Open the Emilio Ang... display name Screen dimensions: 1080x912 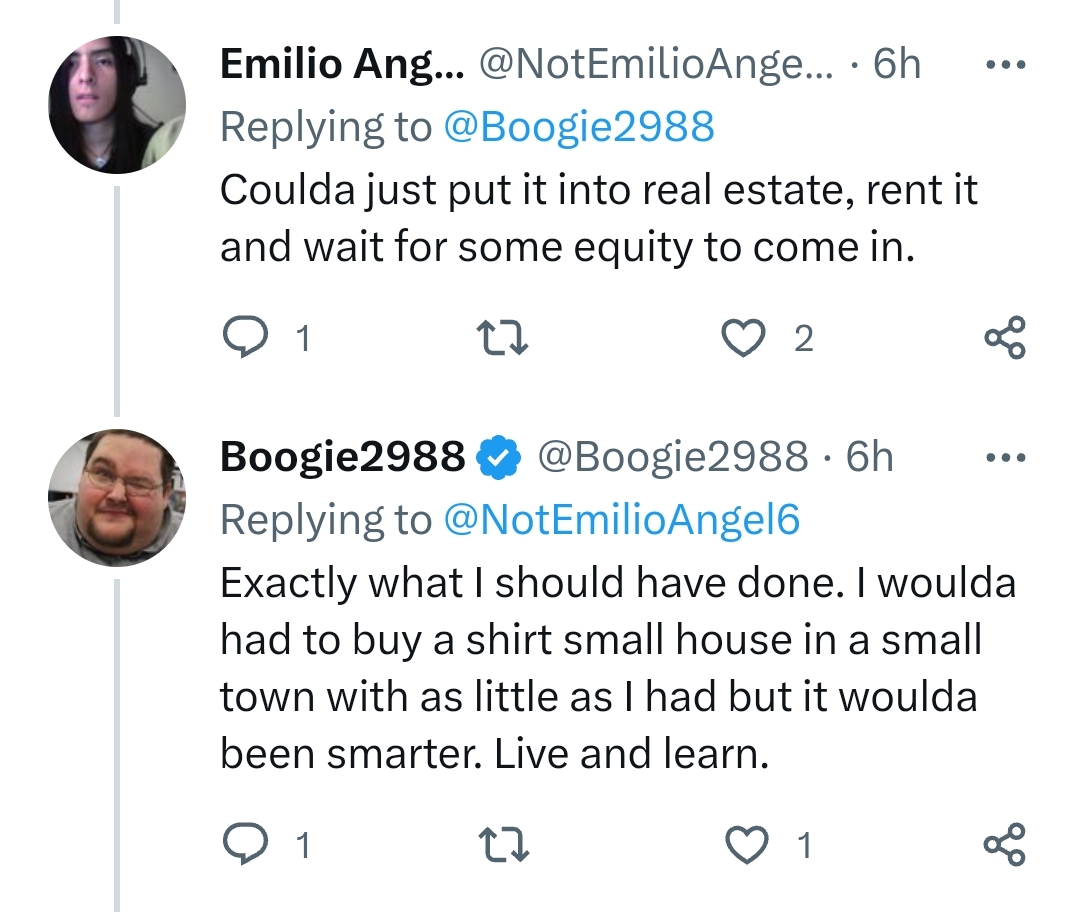(x=341, y=65)
